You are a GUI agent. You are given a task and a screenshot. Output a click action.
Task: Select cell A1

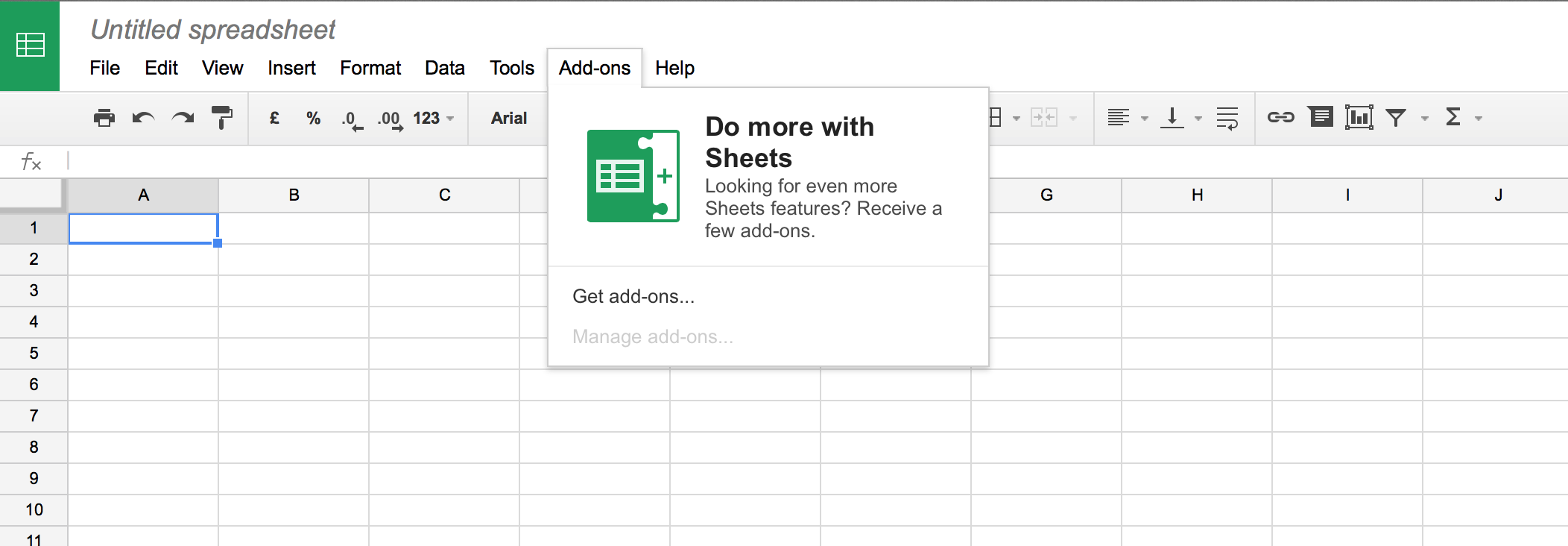143,228
